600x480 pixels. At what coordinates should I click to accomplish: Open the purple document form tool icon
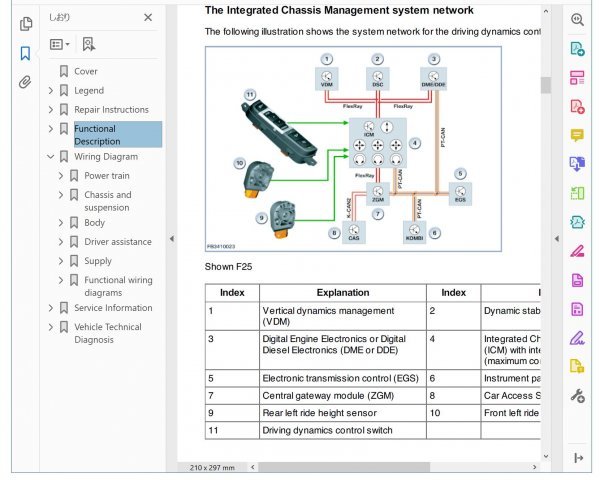click(x=577, y=279)
